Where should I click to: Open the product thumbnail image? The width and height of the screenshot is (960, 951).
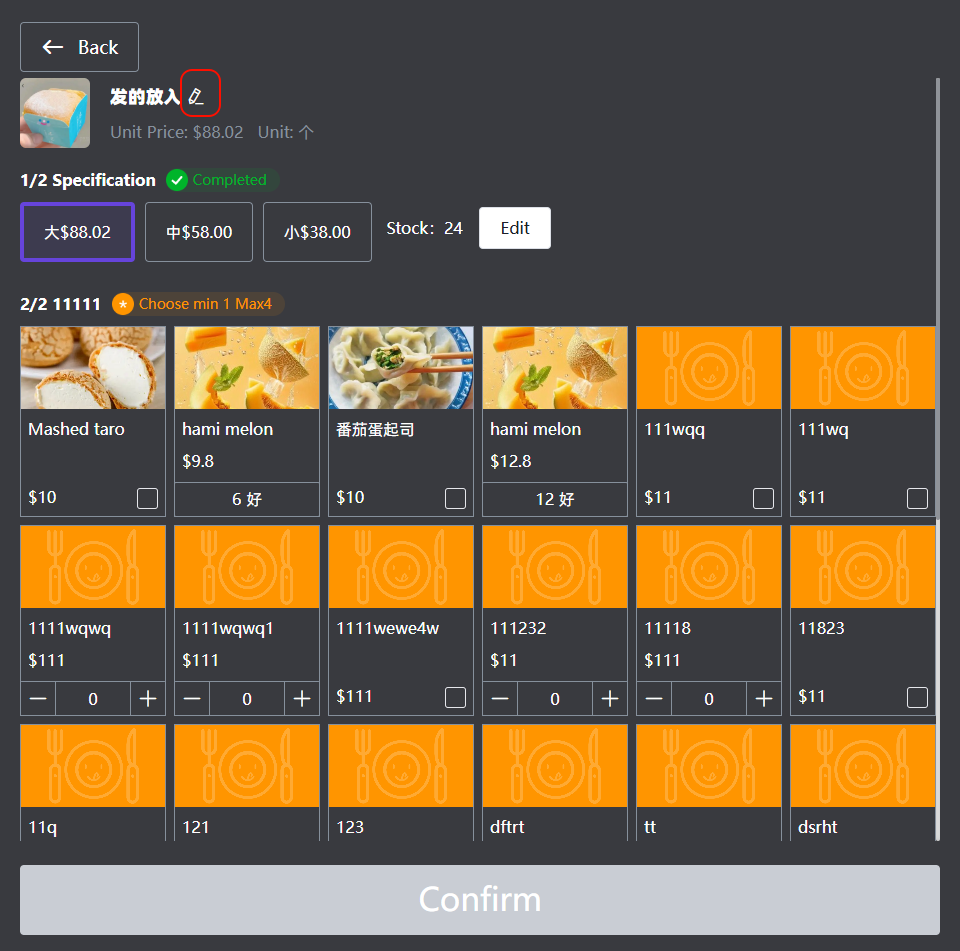coord(55,113)
